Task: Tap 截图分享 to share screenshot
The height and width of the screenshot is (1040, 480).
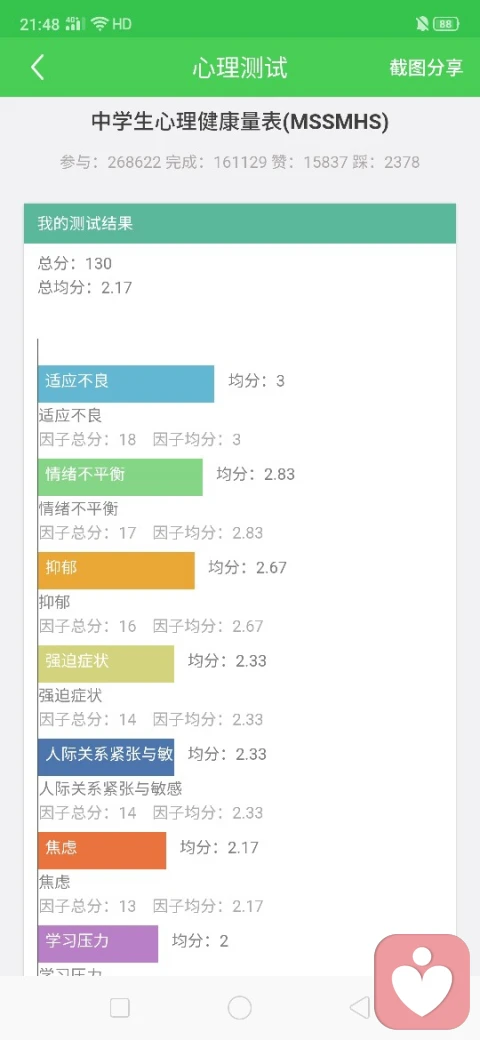Action: point(426,68)
